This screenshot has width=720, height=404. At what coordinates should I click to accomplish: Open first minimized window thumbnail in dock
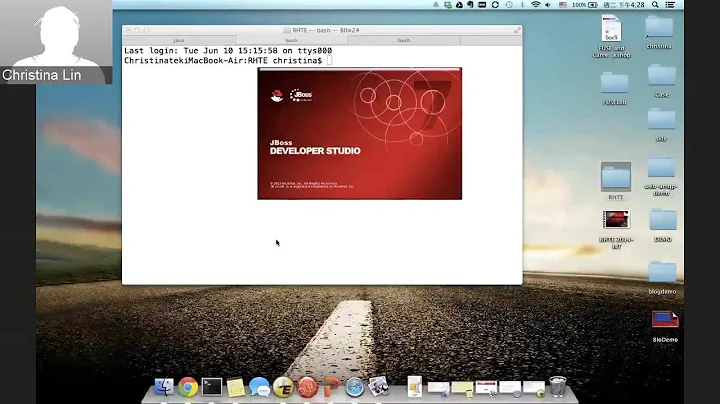[x=439, y=389]
